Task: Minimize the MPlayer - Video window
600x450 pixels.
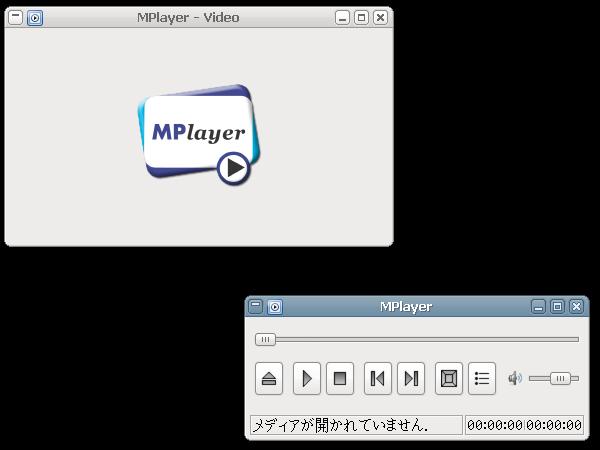Action: pos(342,18)
